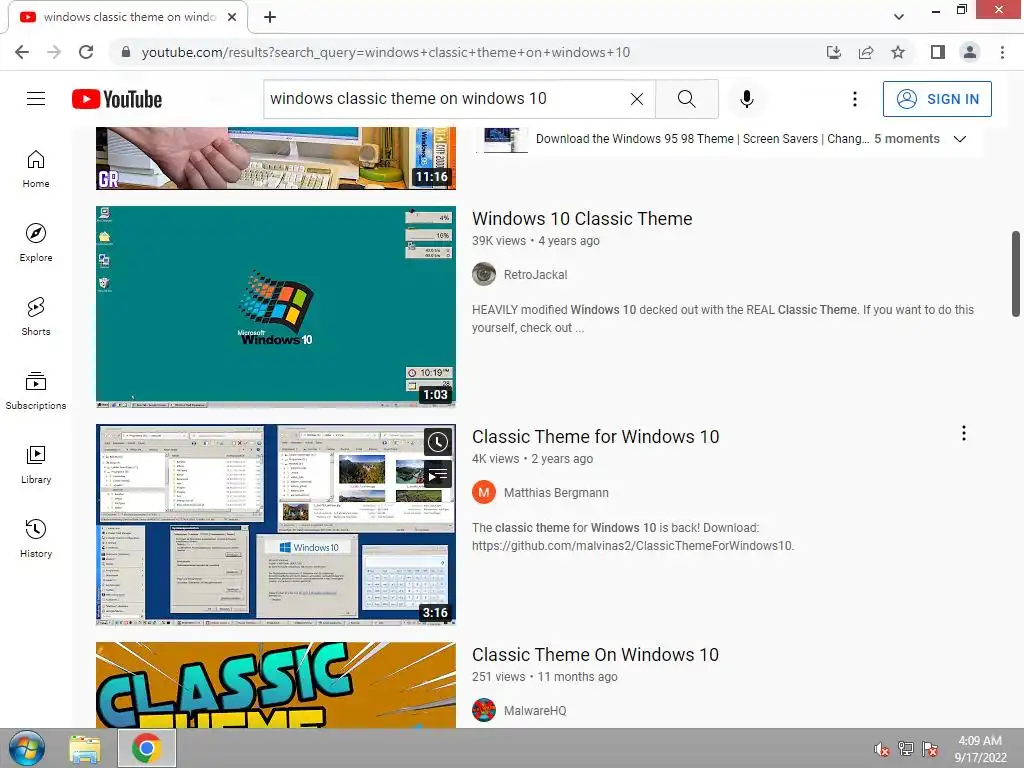Click the Action Center flag tray icon
Viewport: 1024px width, 768px height.
pyautogui.click(x=930, y=749)
